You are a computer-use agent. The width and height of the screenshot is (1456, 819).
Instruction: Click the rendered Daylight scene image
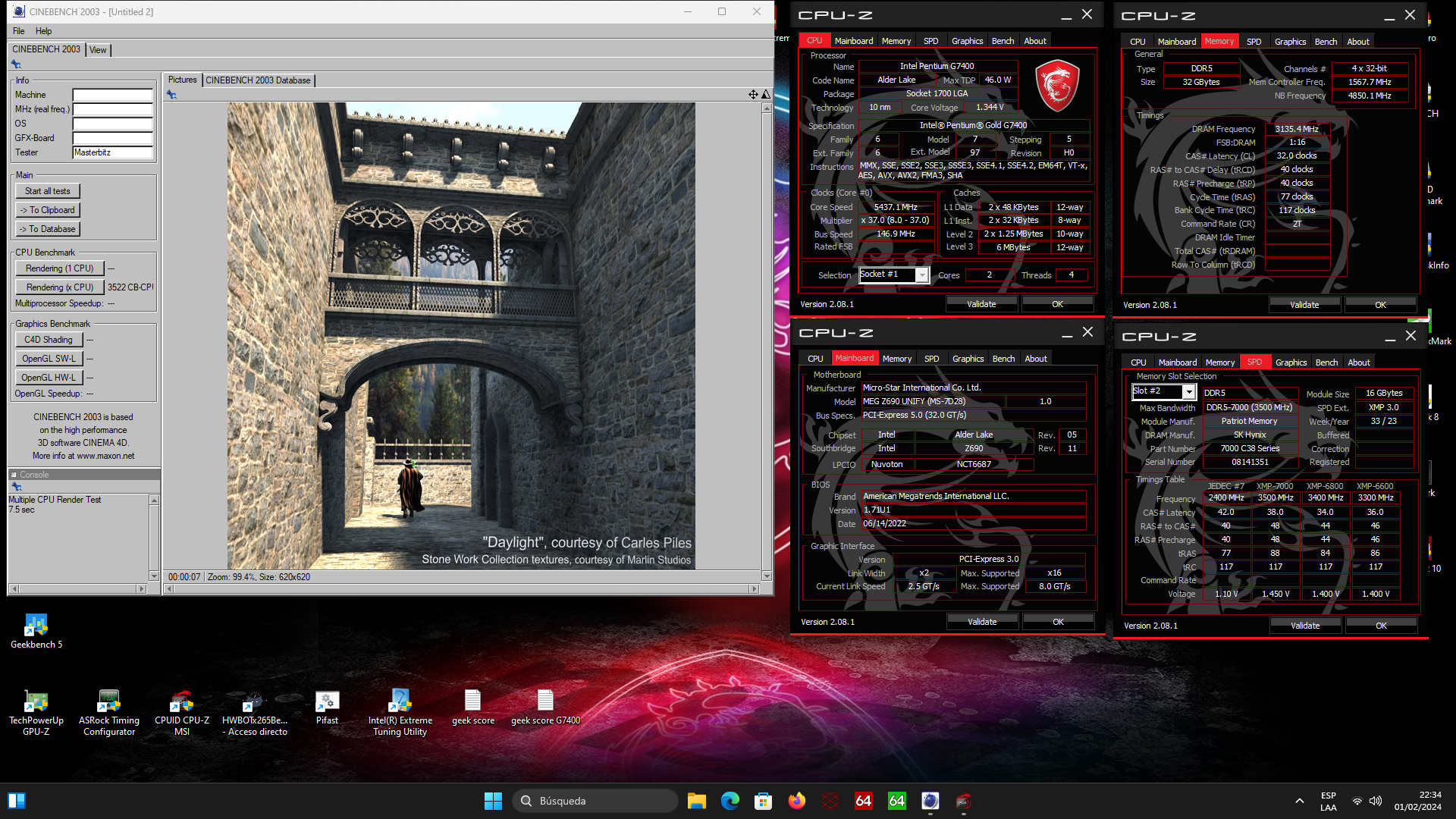tap(461, 336)
